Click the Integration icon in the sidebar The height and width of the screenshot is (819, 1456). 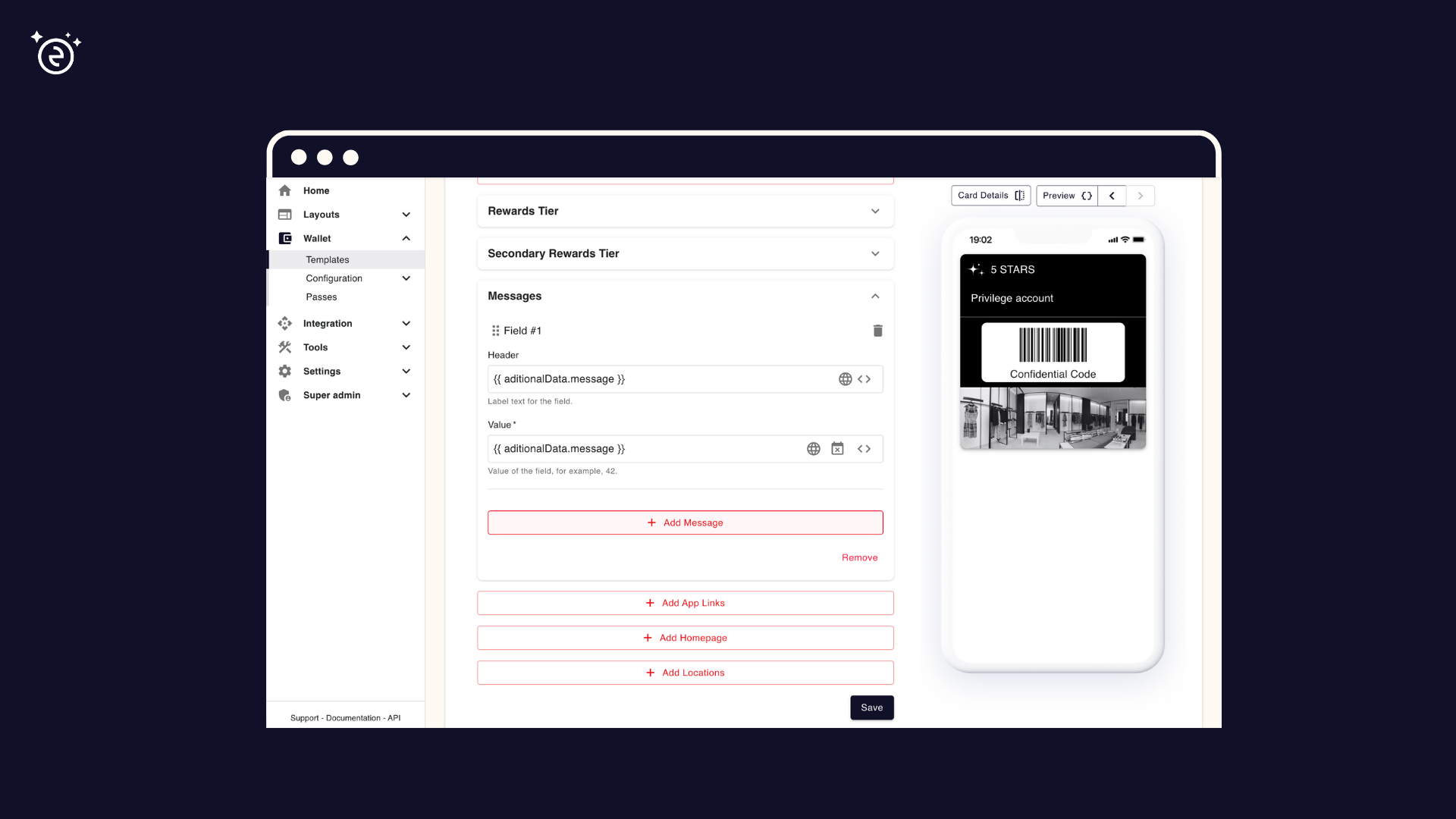284,323
